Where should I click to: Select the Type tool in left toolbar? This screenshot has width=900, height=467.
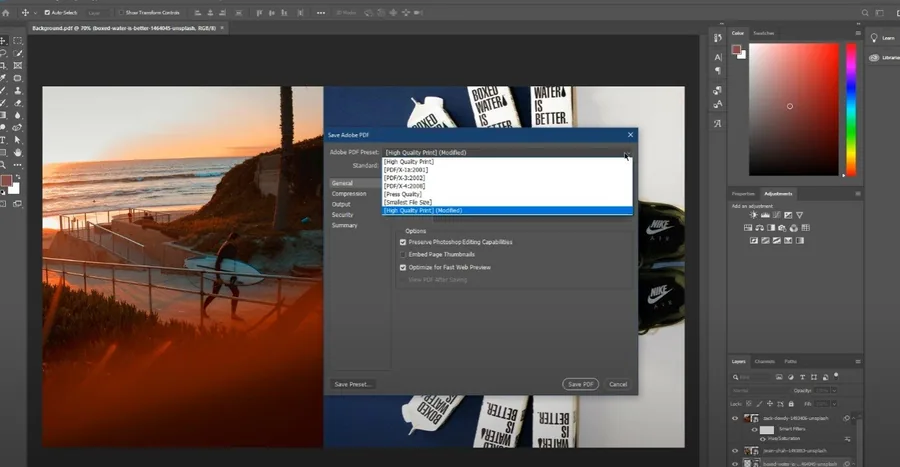[x=3, y=140]
